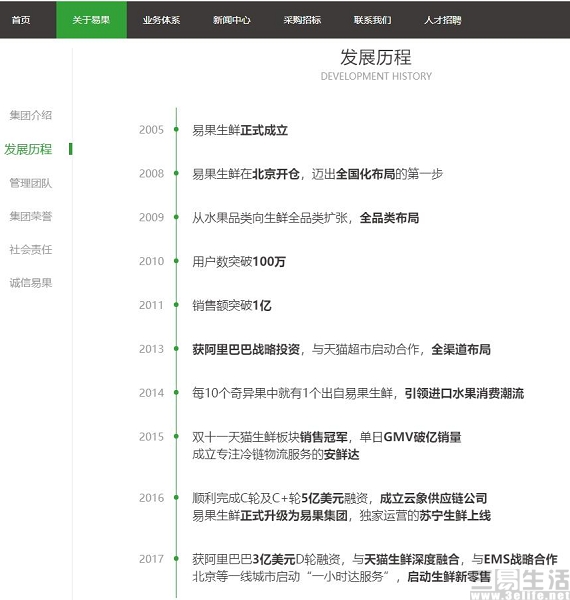This screenshot has width=570, height=600.
Task: Click the 易果生鲜在北京开仓 entry text
Action: coord(318,174)
